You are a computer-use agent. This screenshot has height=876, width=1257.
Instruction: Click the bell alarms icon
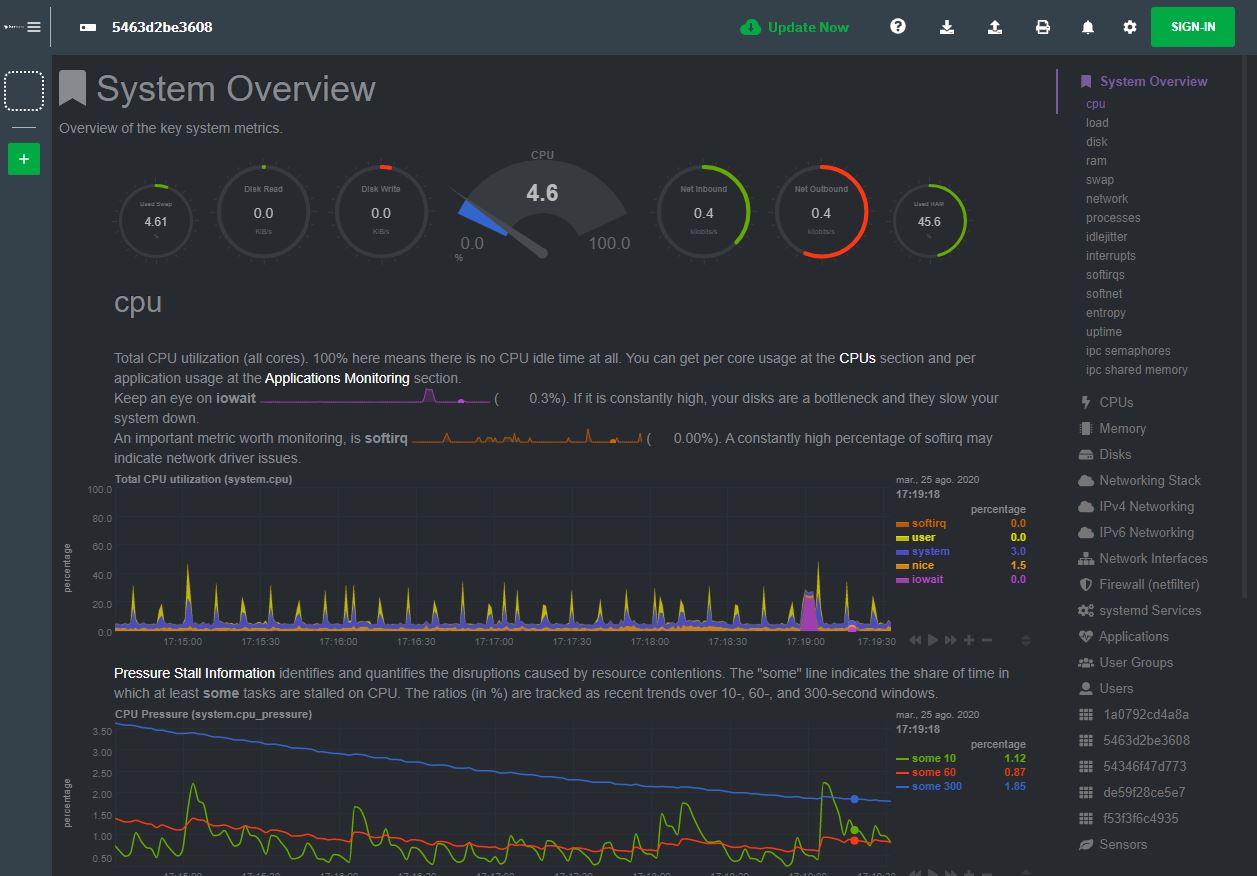pyautogui.click(x=1088, y=27)
